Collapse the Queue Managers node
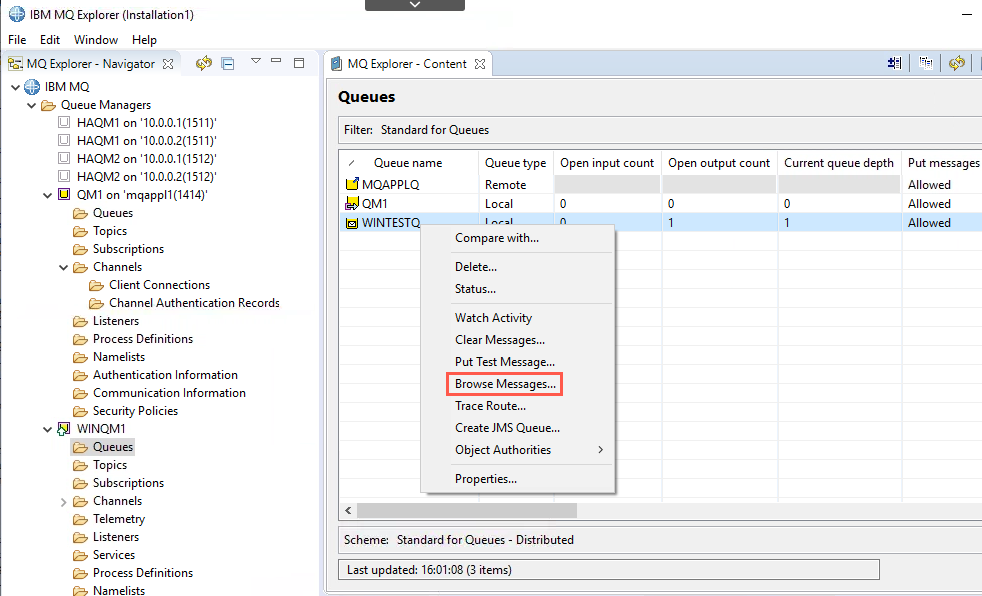 [x=31, y=105]
